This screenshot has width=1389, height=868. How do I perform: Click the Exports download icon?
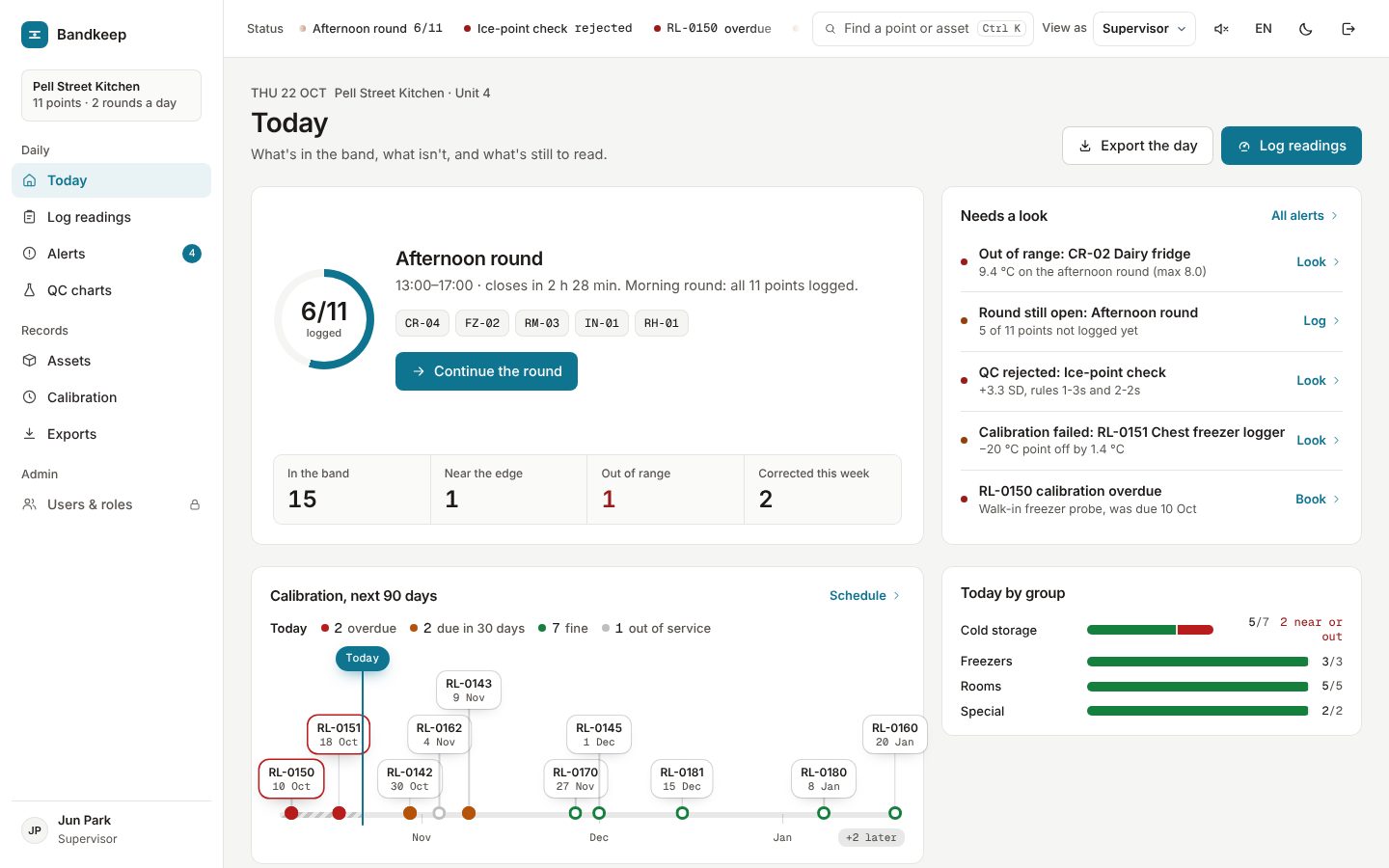coord(30,434)
